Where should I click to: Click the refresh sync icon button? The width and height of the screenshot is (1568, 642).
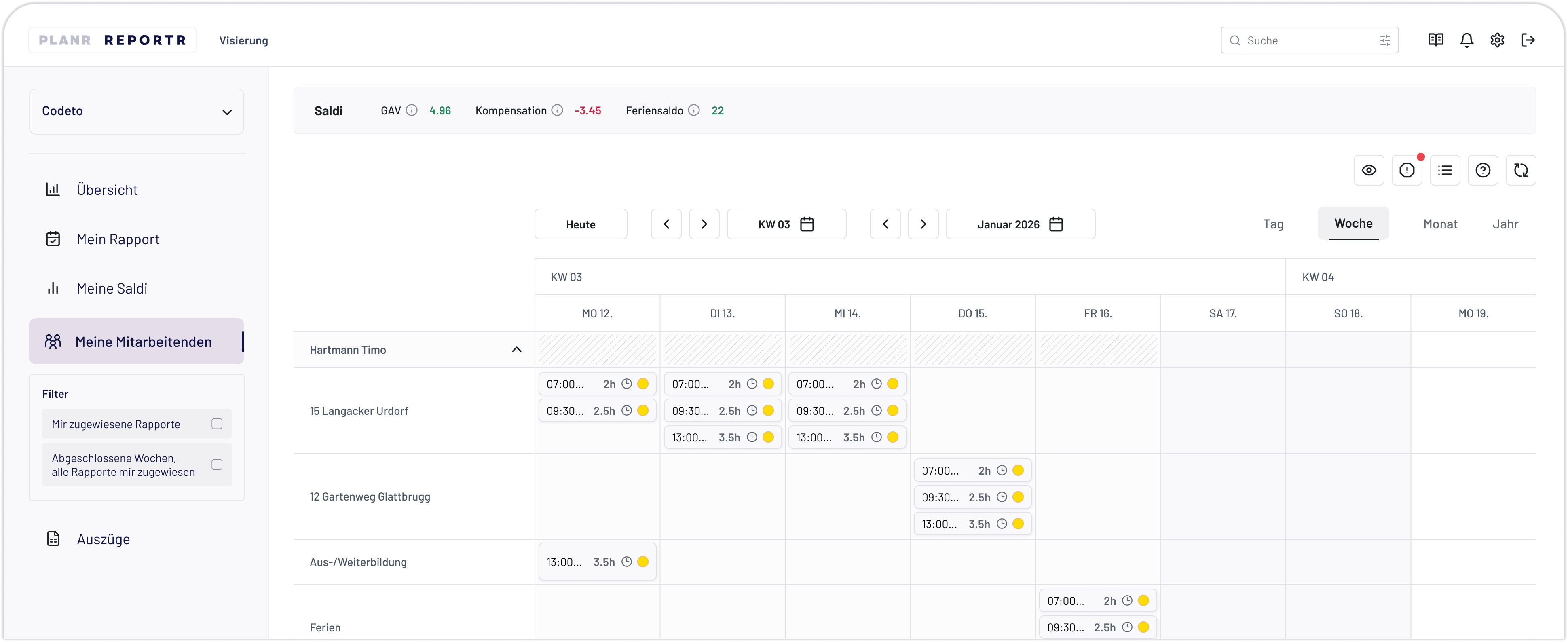1521,170
